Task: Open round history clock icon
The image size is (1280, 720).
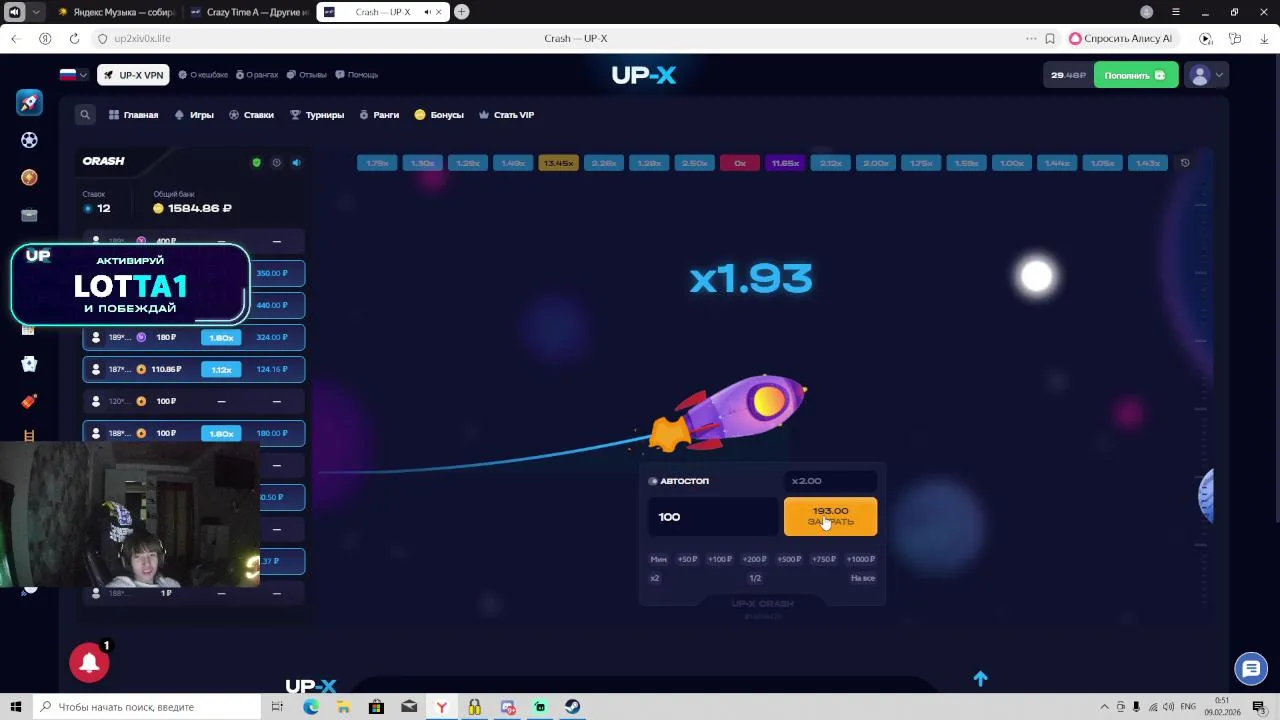Action: (1185, 163)
